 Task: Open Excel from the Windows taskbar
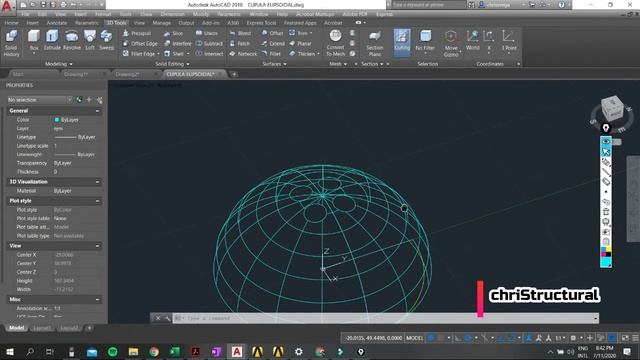[175, 351]
